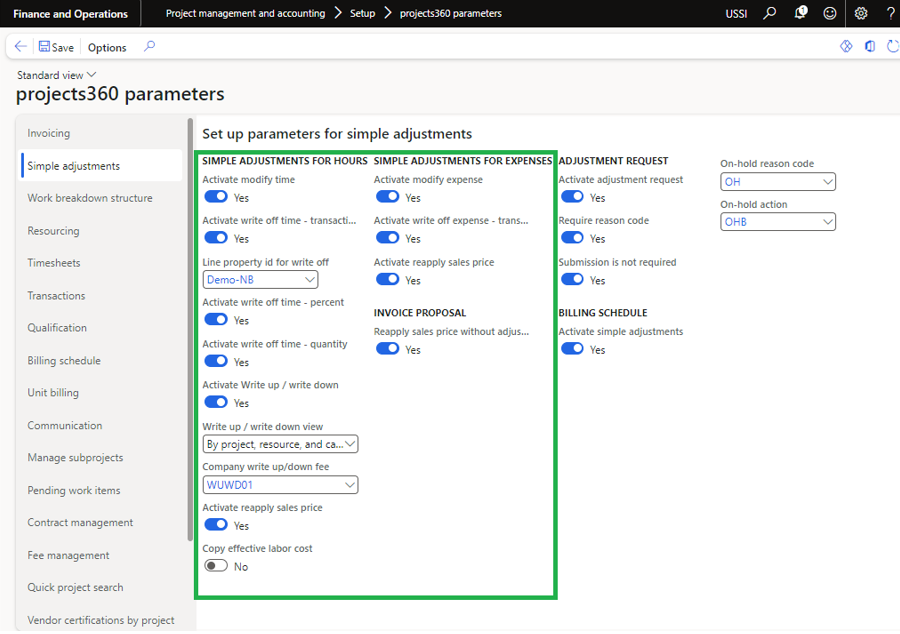The width and height of the screenshot is (900, 634).
Task: Open the notifications bell icon
Action: (x=800, y=13)
